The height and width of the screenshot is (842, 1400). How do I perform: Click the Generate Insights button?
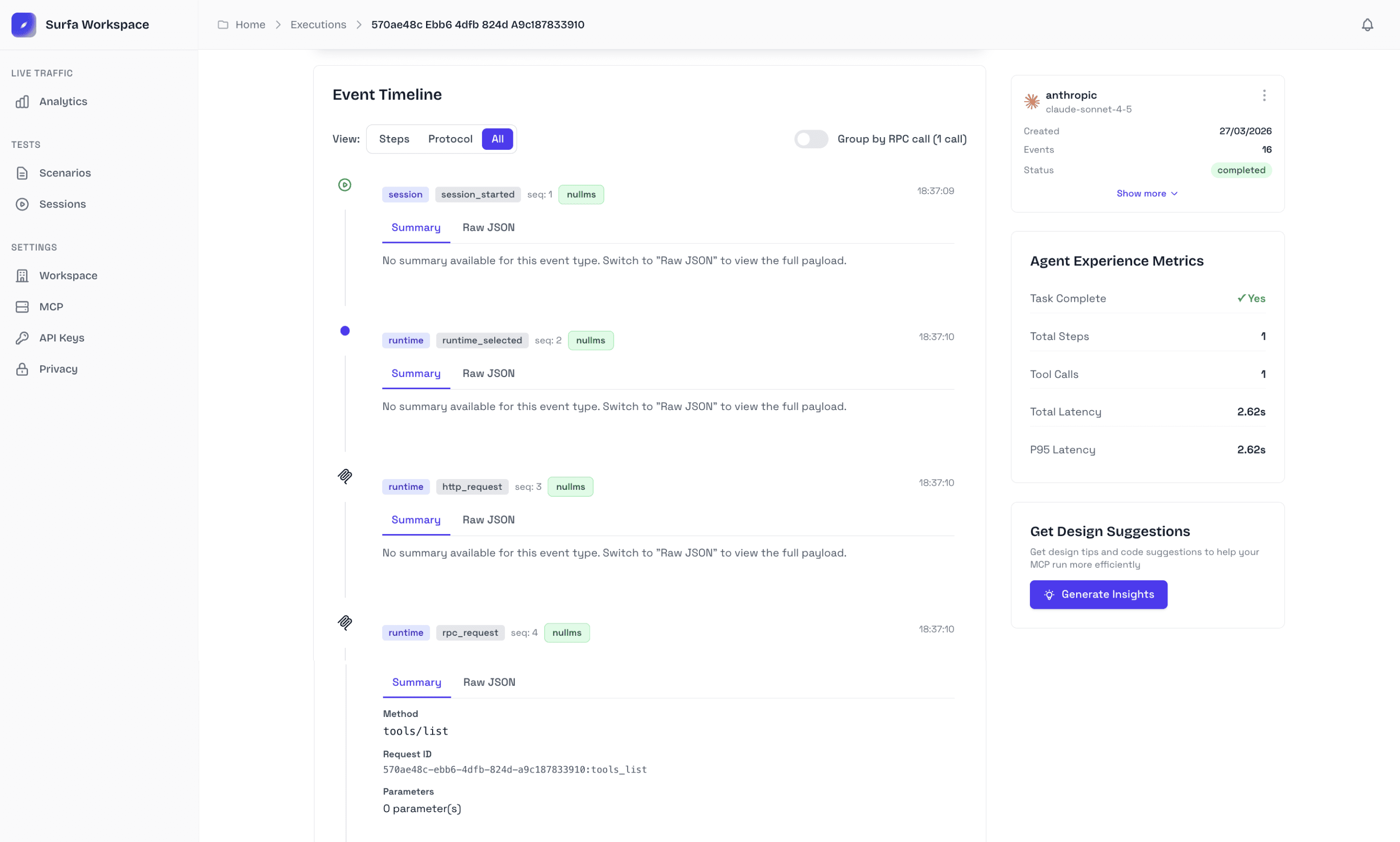coord(1098,594)
